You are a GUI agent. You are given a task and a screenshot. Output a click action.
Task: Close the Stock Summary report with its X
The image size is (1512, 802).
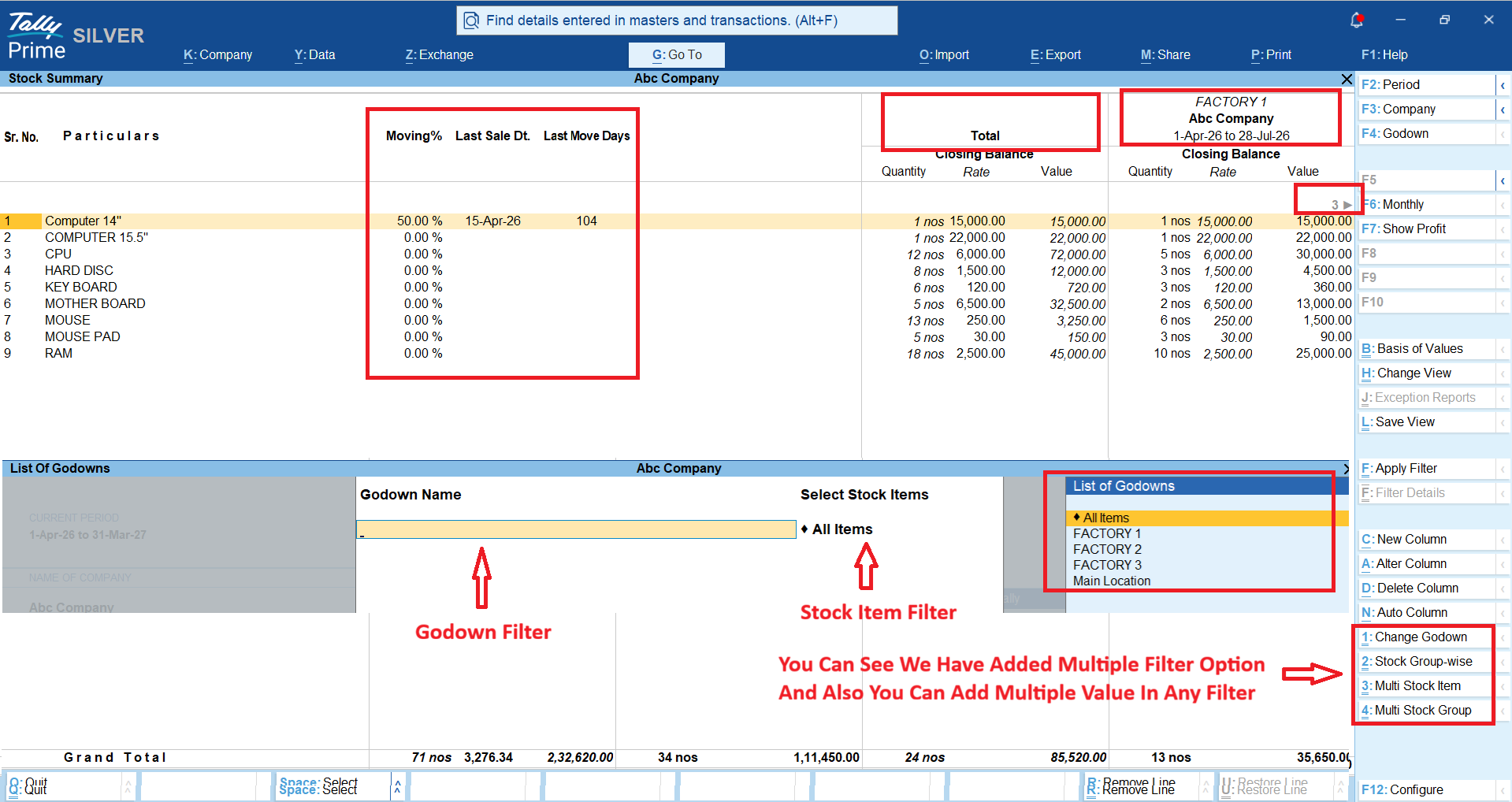point(1347,79)
